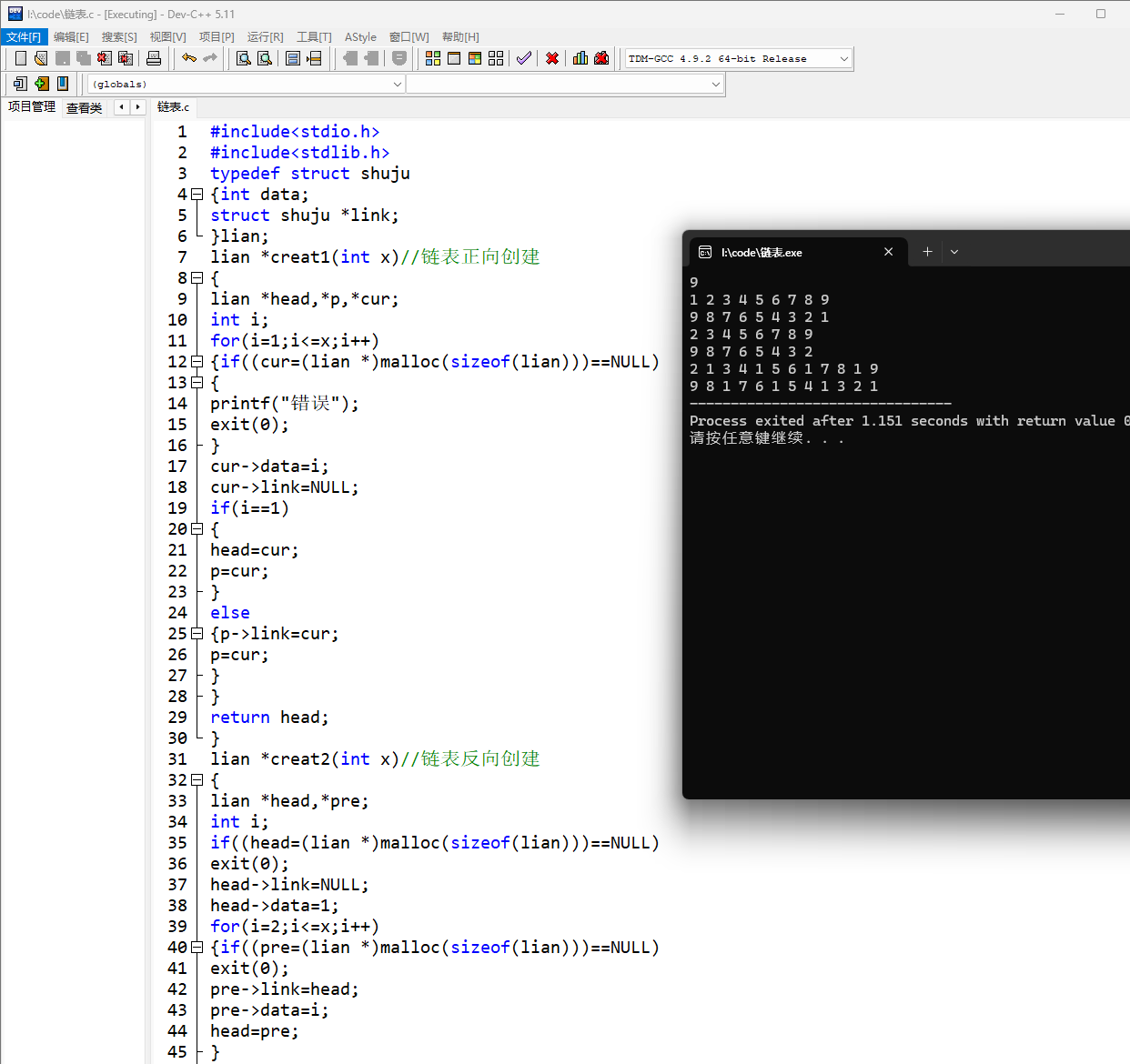Close the I:\code\链表.exe console tab

pos(888,252)
